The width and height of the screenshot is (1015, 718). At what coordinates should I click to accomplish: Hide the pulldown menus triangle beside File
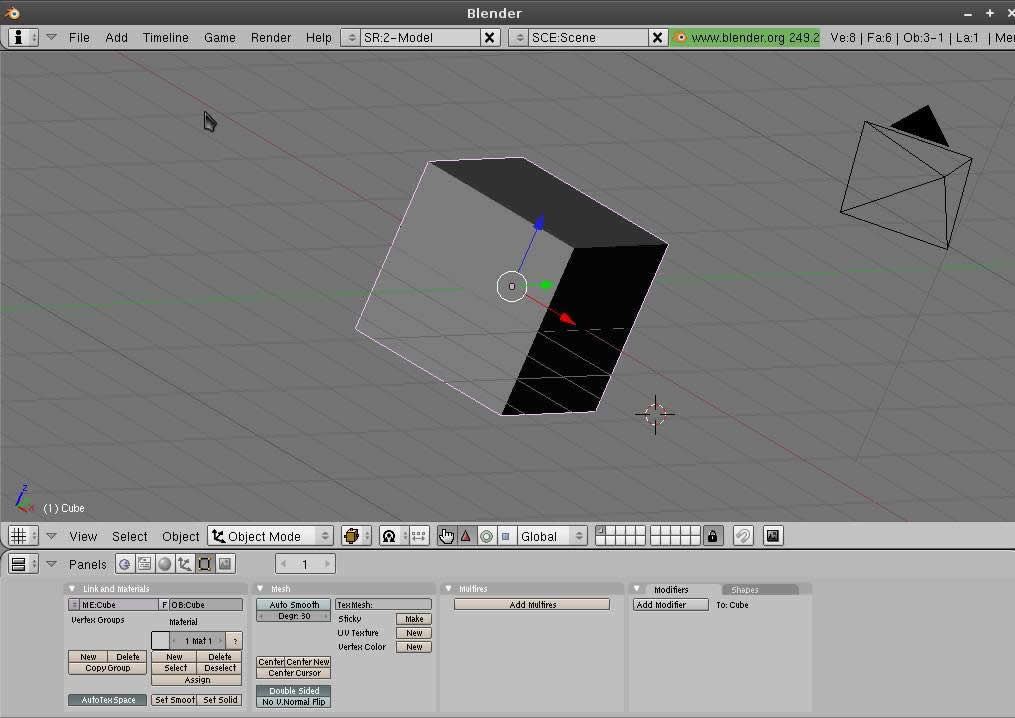(51, 38)
